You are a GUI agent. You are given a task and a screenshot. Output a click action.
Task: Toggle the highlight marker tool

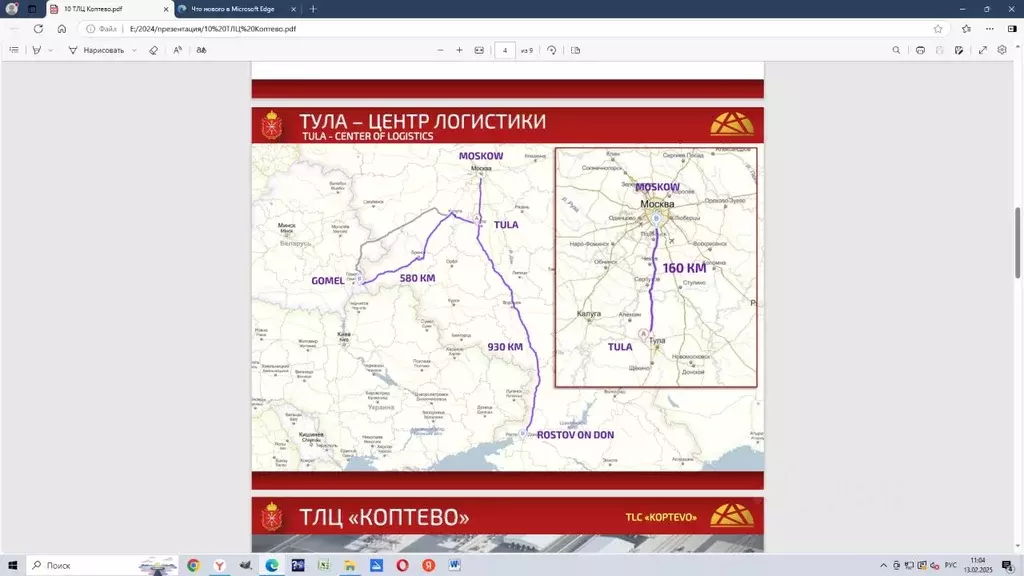click(x=37, y=50)
